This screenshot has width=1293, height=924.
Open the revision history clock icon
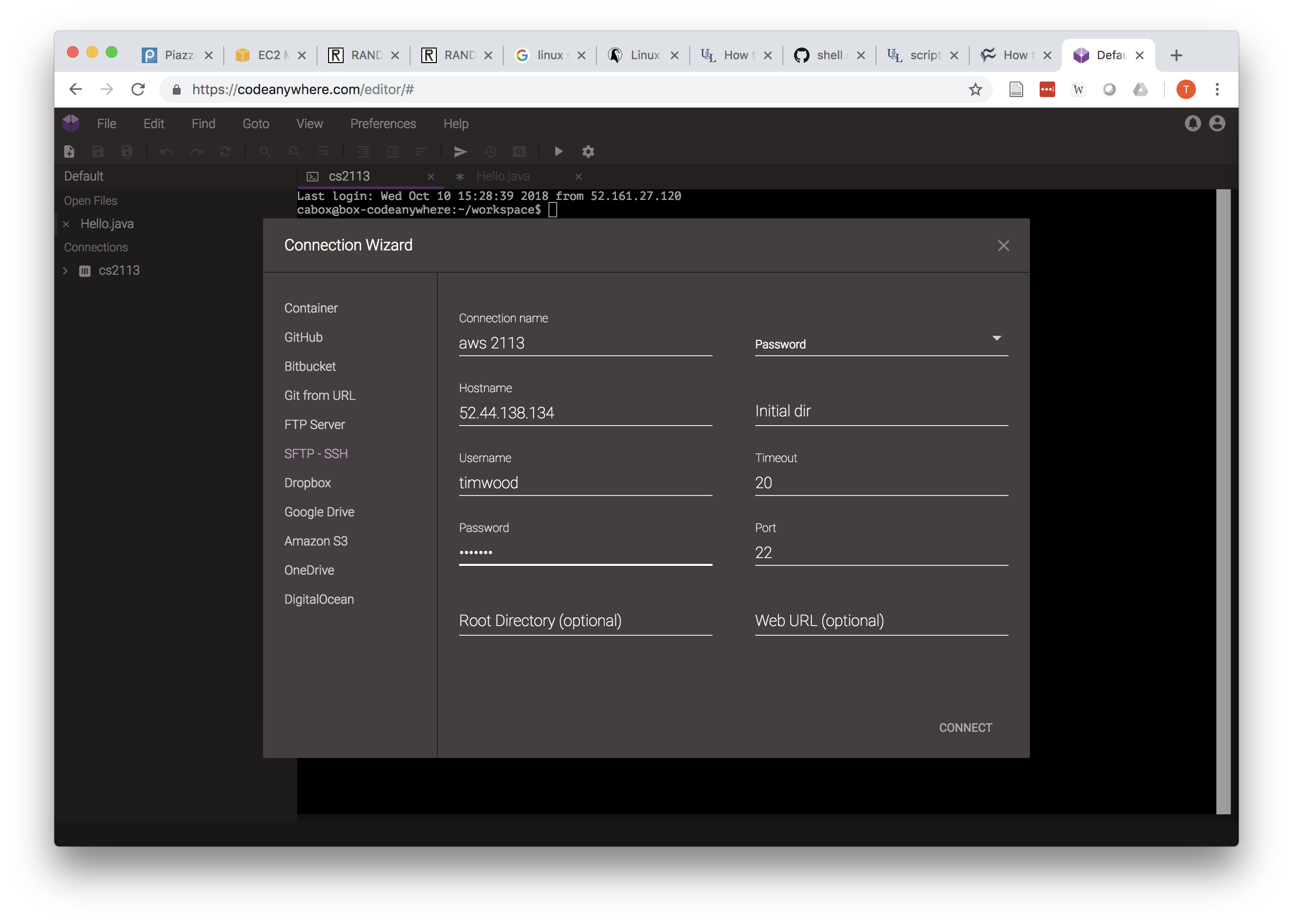[x=490, y=151]
